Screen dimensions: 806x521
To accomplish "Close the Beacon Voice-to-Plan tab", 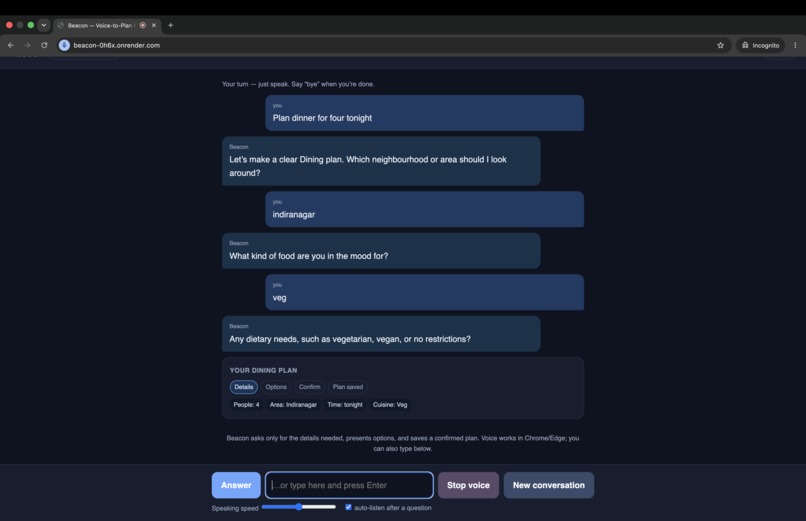I will pyautogui.click(x=153, y=25).
